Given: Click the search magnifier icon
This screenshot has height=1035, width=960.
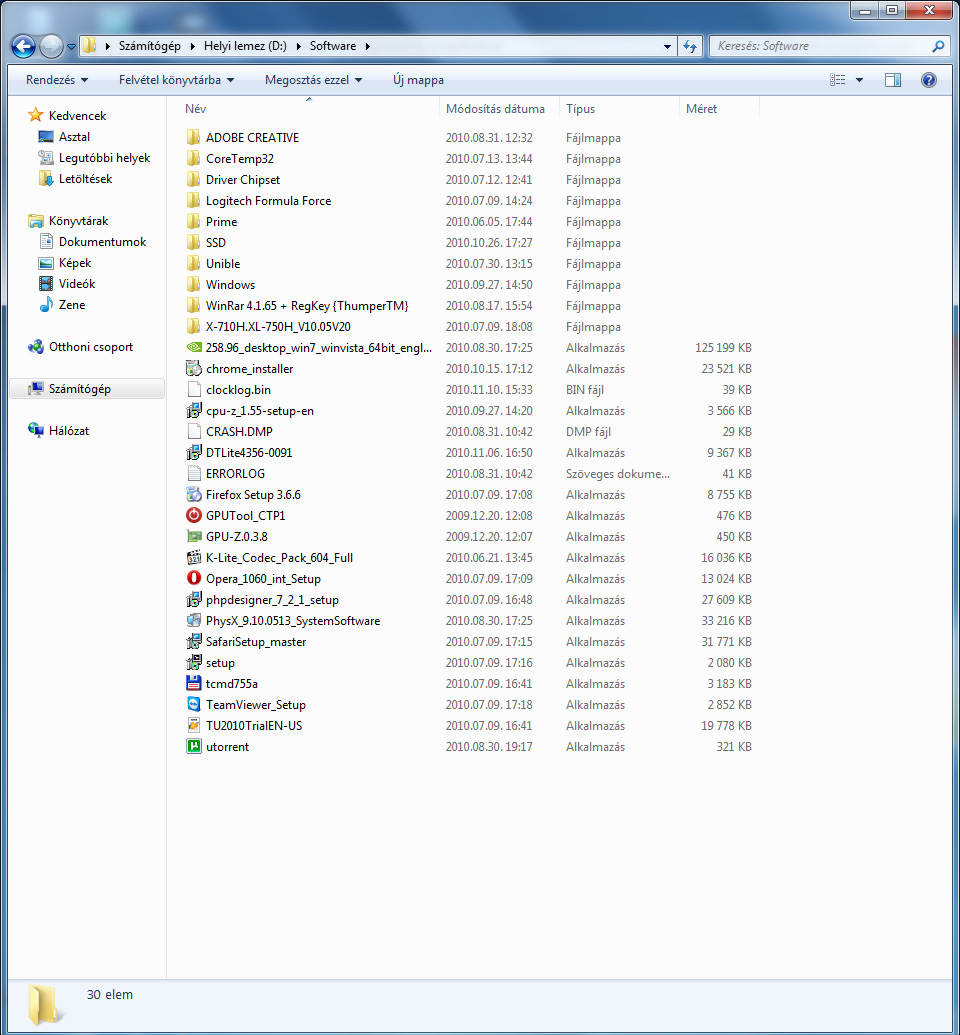Looking at the screenshot, I should [938, 46].
